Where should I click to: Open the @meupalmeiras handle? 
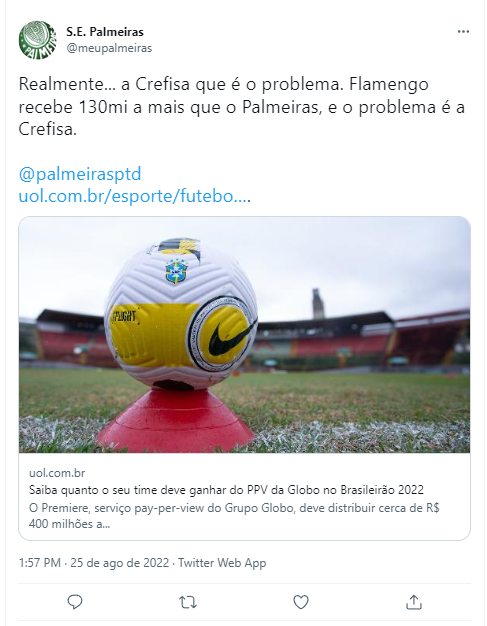coord(109,48)
